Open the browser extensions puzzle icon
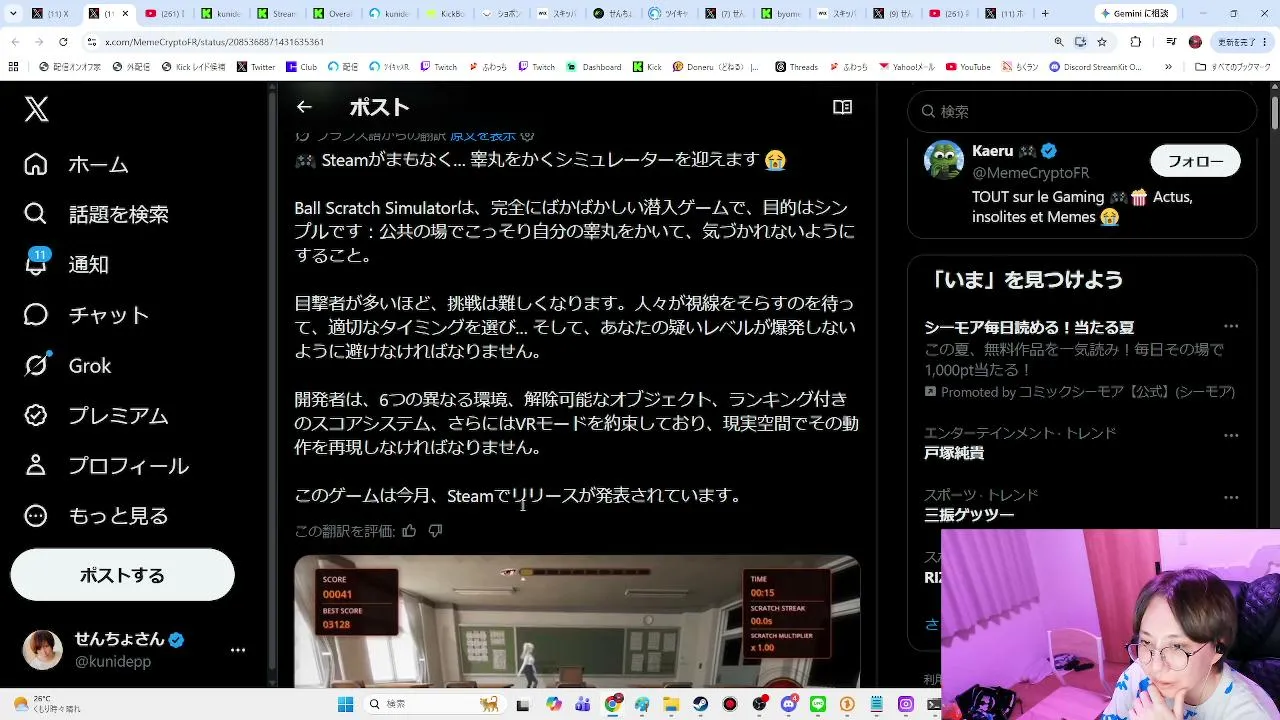The image size is (1280, 720). (x=1136, y=42)
